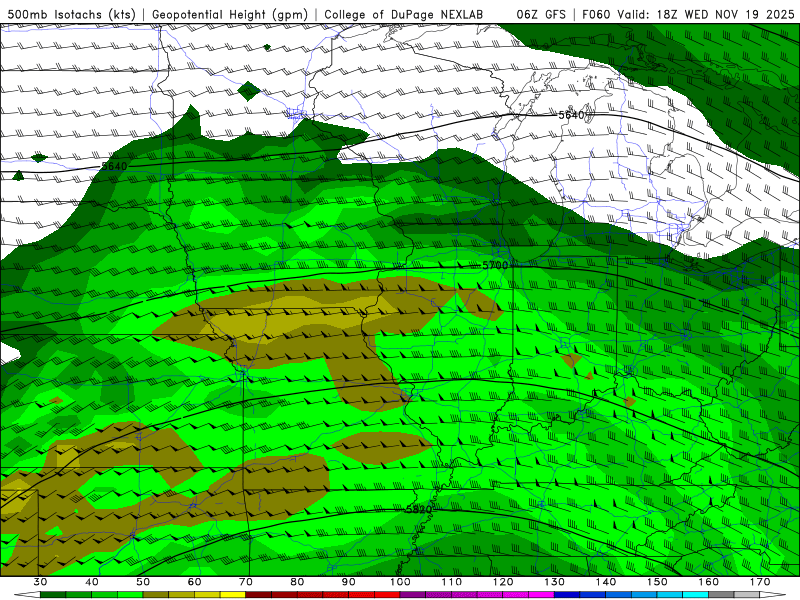Click the dark gray swatch just above 160 kts
Viewport: 800px width, 600px height.
click(x=722, y=595)
